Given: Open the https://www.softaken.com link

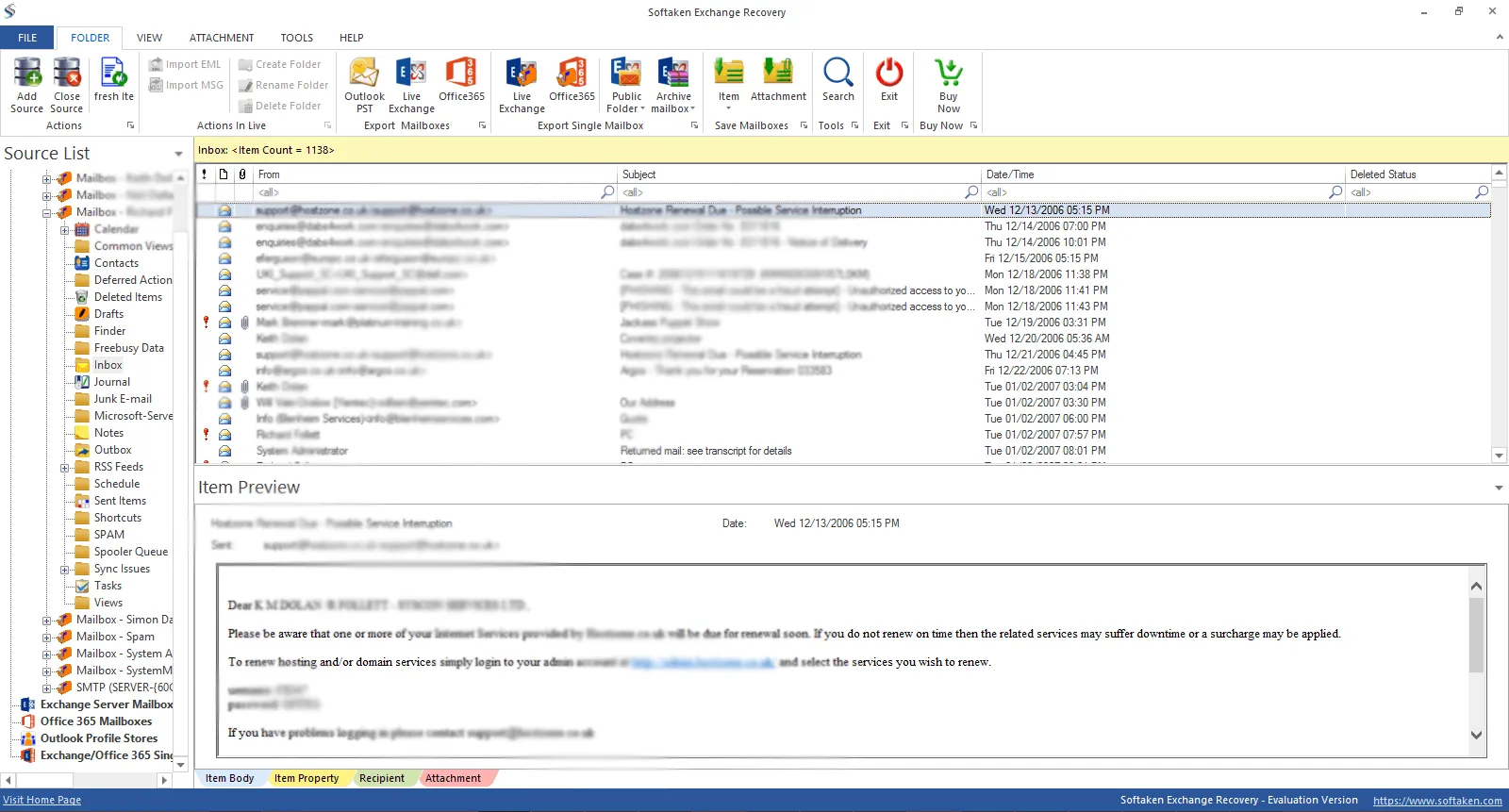Looking at the screenshot, I should [1437, 801].
